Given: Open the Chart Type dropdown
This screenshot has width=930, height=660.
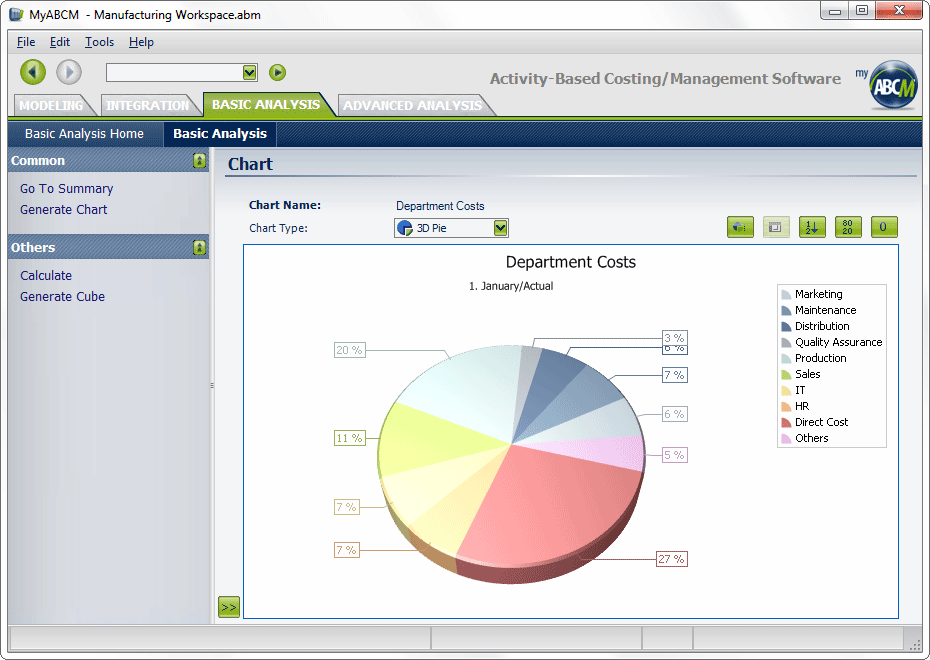Looking at the screenshot, I should (501, 228).
